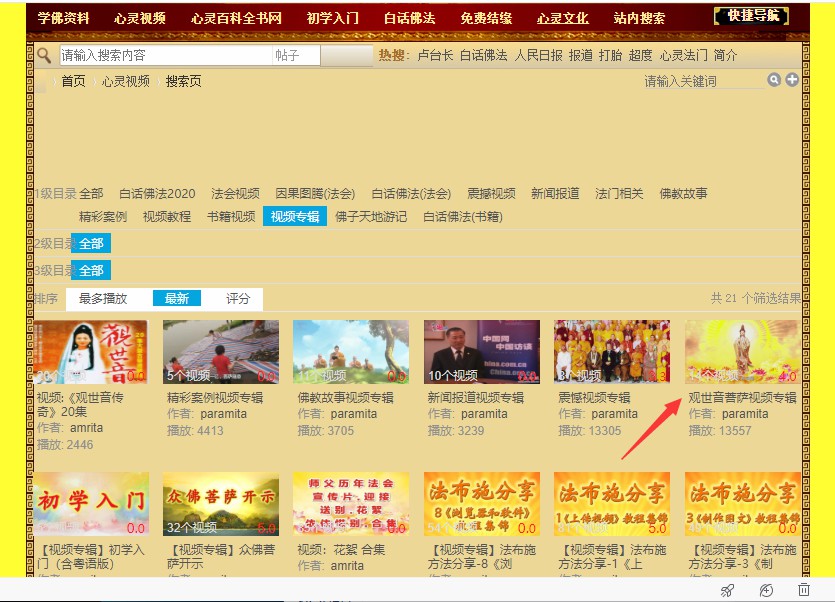Sort results by 评分
This screenshot has height=602, width=835.
238,298
